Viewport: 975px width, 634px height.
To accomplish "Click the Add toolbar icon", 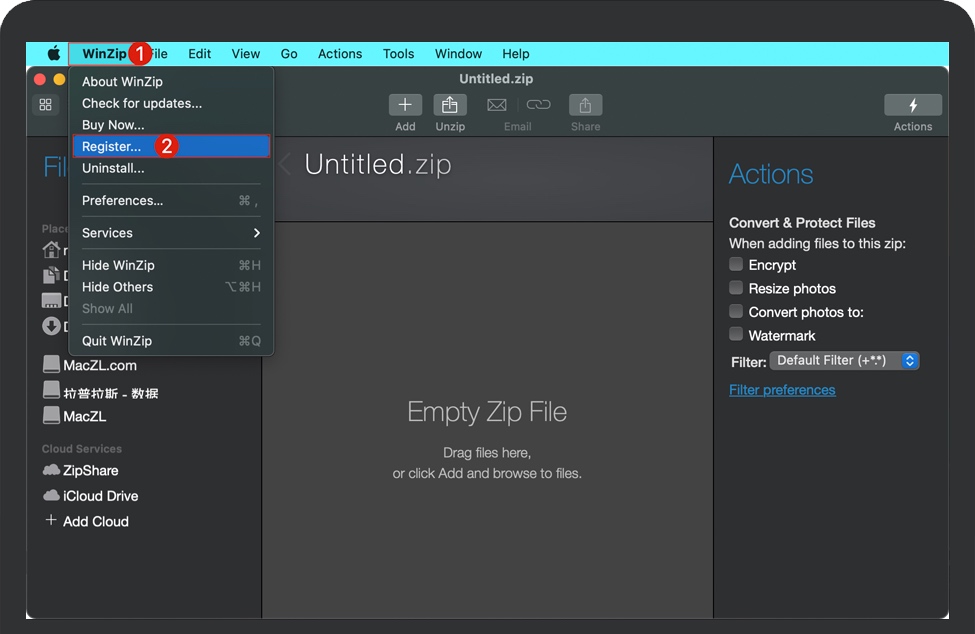I will point(405,105).
